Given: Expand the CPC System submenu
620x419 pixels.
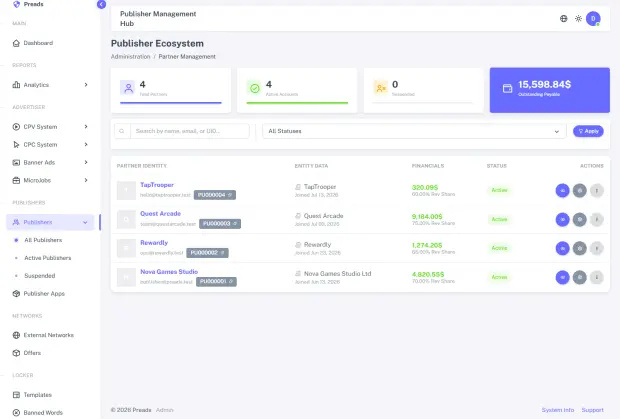Looking at the screenshot, I should point(50,145).
